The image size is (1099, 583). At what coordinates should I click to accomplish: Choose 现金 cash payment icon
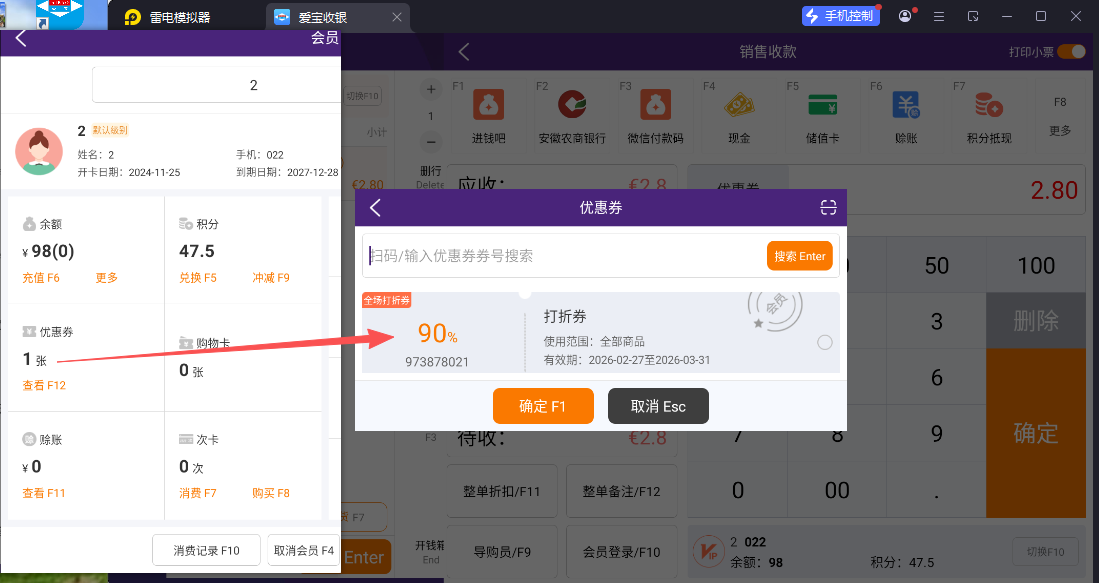[739, 106]
